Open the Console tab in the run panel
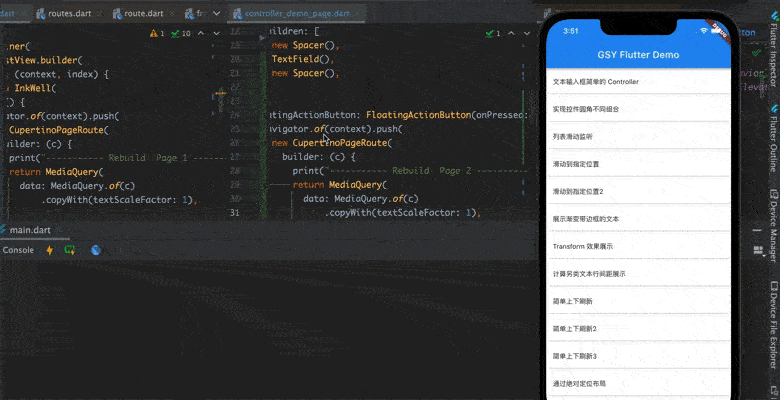The width and height of the screenshot is (780, 400). pos(18,250)
